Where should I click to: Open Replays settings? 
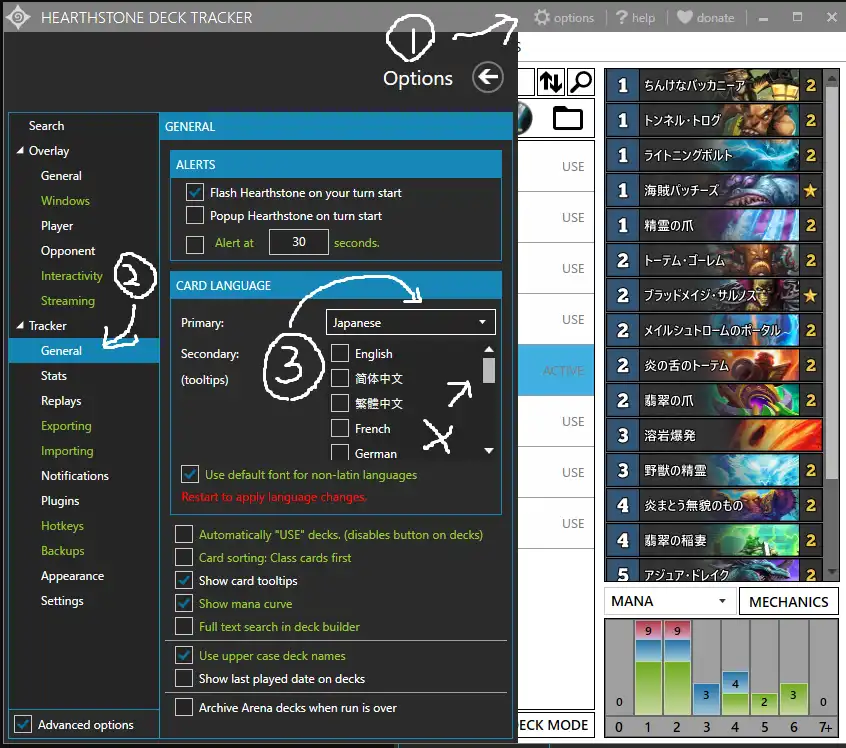(61, 400)
